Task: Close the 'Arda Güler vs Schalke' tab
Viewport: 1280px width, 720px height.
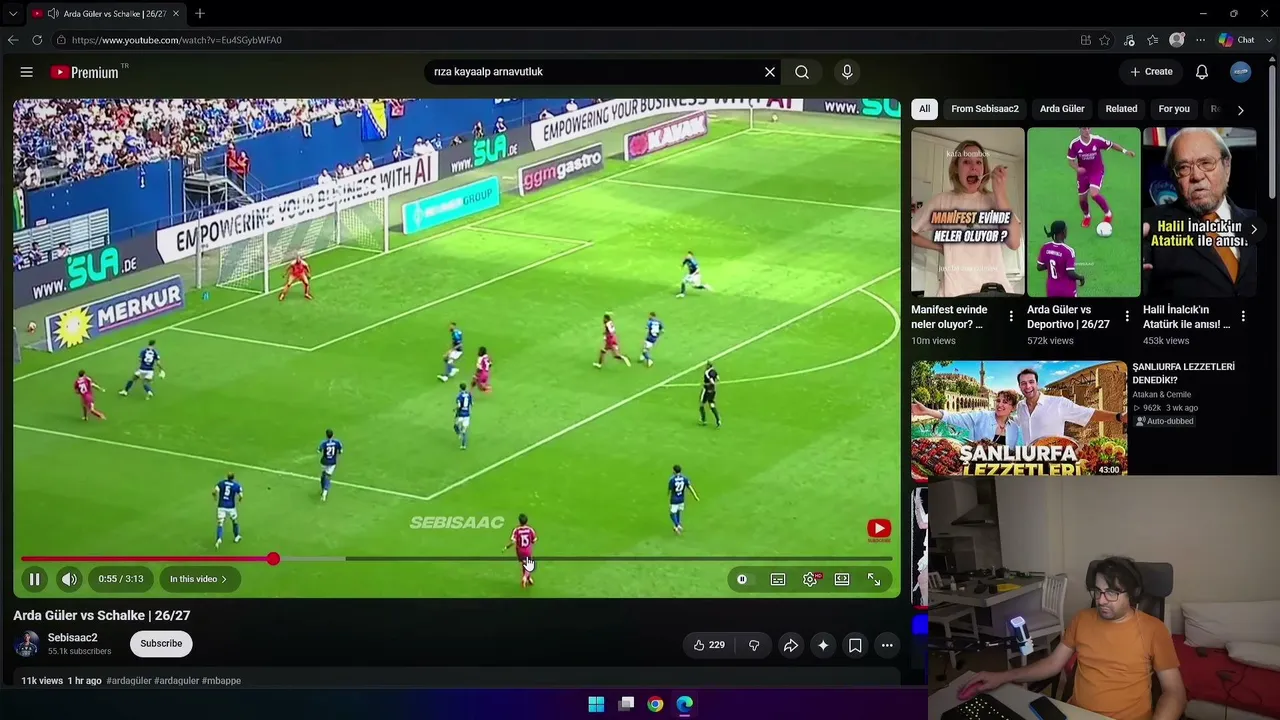Action: (x=177, y=14)
